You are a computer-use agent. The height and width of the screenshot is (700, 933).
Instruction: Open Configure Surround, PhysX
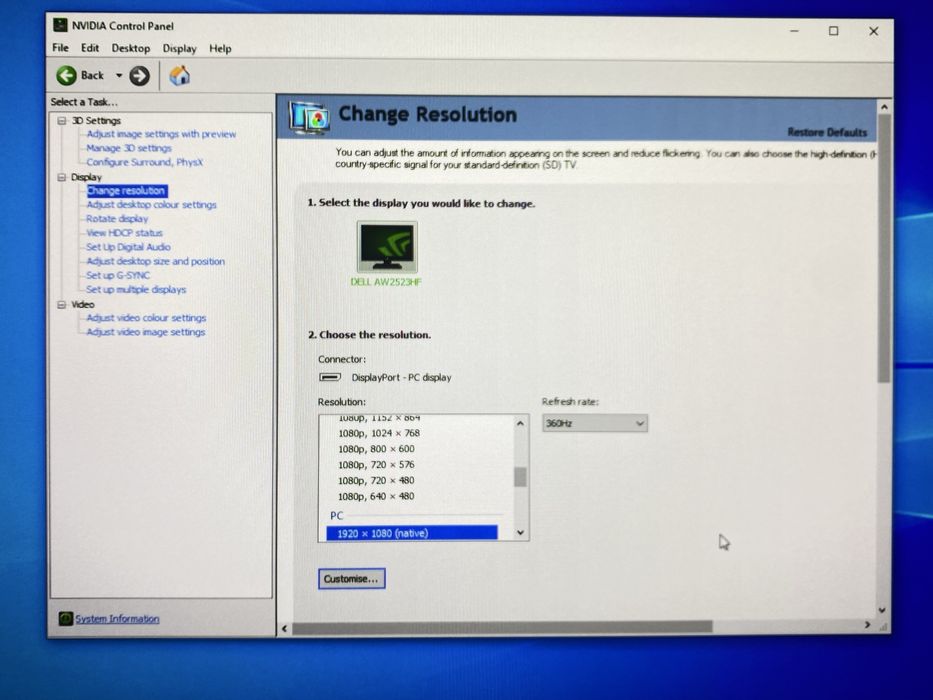(x=145, y=162)
